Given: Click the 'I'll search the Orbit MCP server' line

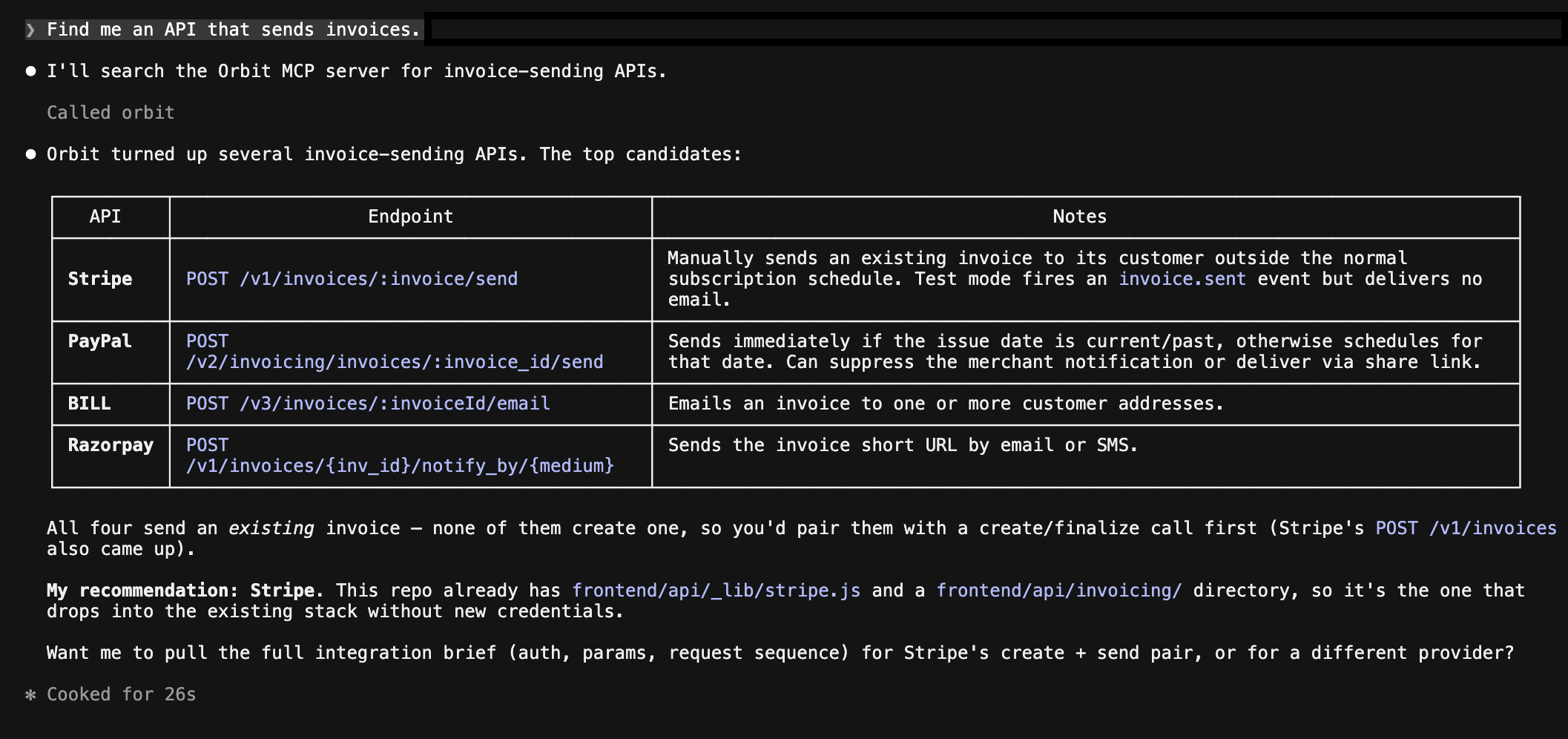Looking at the screenshot, I should click(x=357, y=71).
